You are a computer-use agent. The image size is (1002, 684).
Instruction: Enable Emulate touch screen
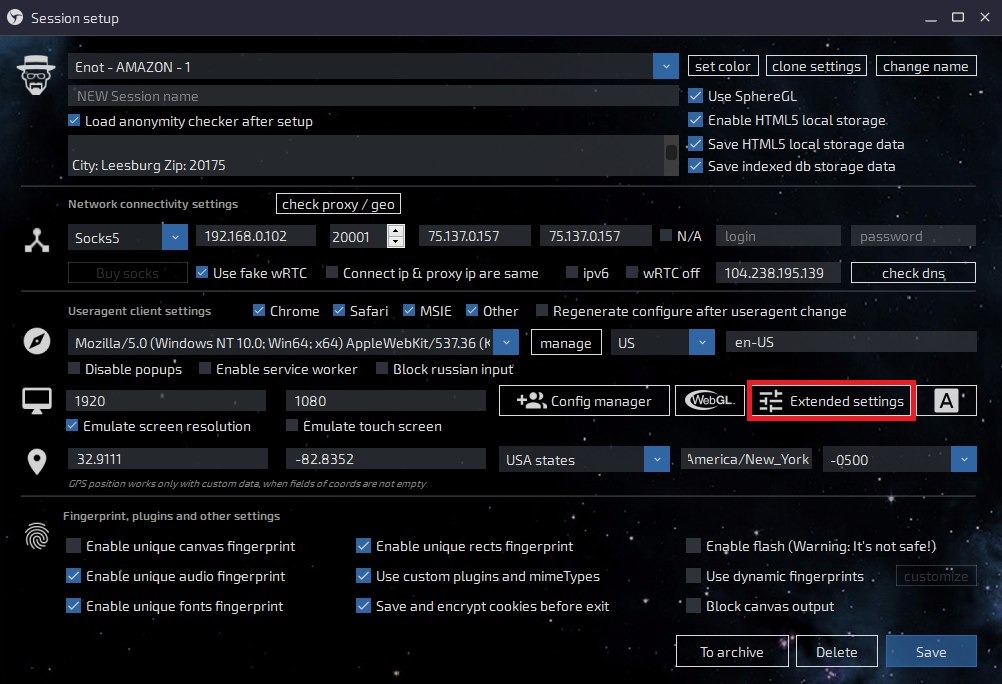(292, 425)
